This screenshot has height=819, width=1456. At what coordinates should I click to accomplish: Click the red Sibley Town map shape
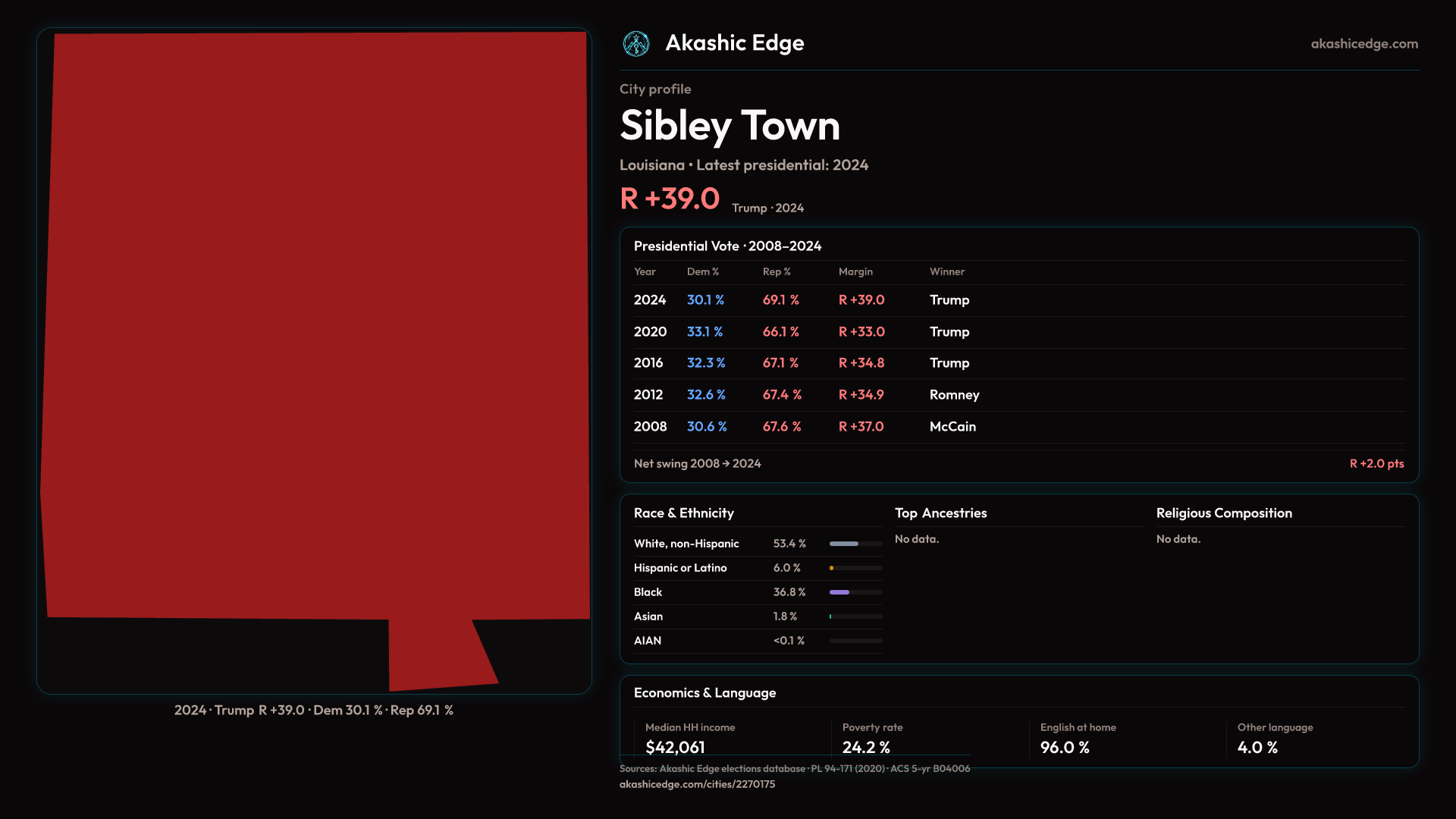pos(315,326)
